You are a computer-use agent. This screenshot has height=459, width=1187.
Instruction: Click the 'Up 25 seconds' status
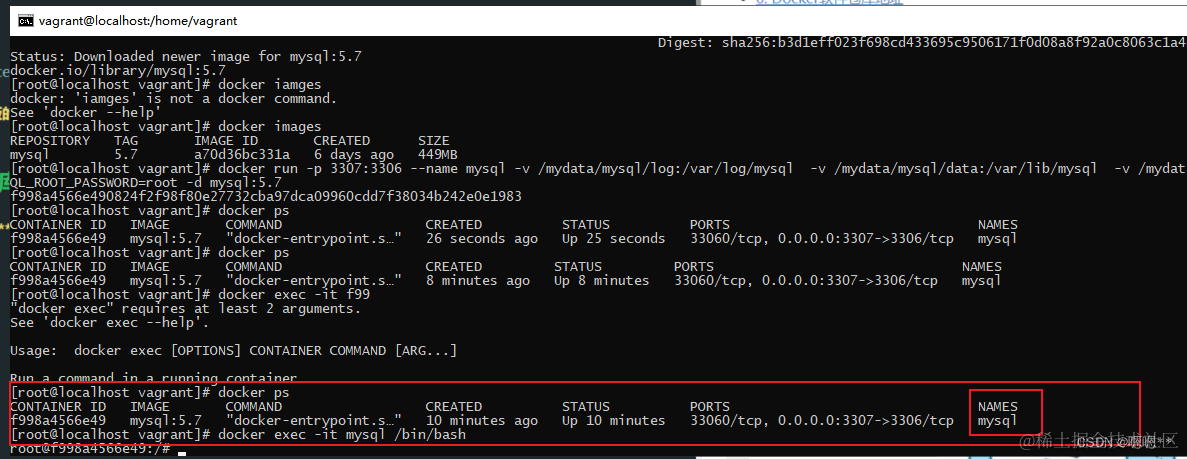coord(613,239)
